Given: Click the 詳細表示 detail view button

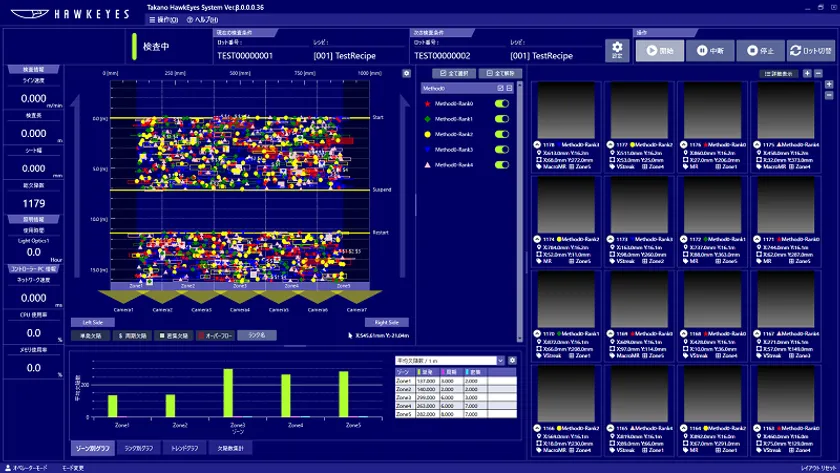Looking at the screenshot, I should 779,73.
